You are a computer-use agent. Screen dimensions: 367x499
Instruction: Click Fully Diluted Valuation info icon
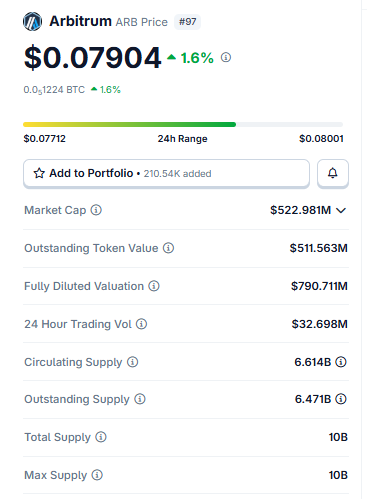click(154, 286)
